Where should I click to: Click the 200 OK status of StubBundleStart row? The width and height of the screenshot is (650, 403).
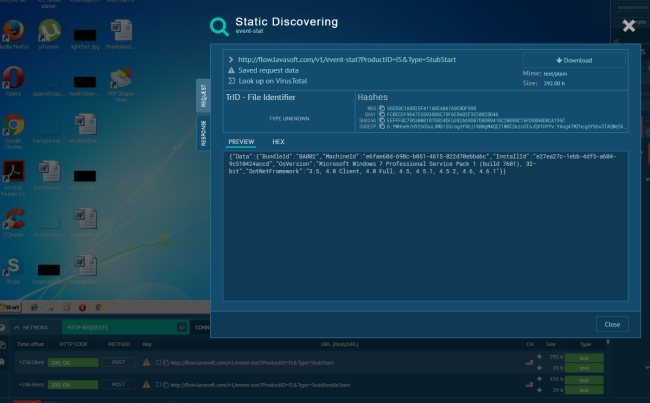[x=73, y=385]
